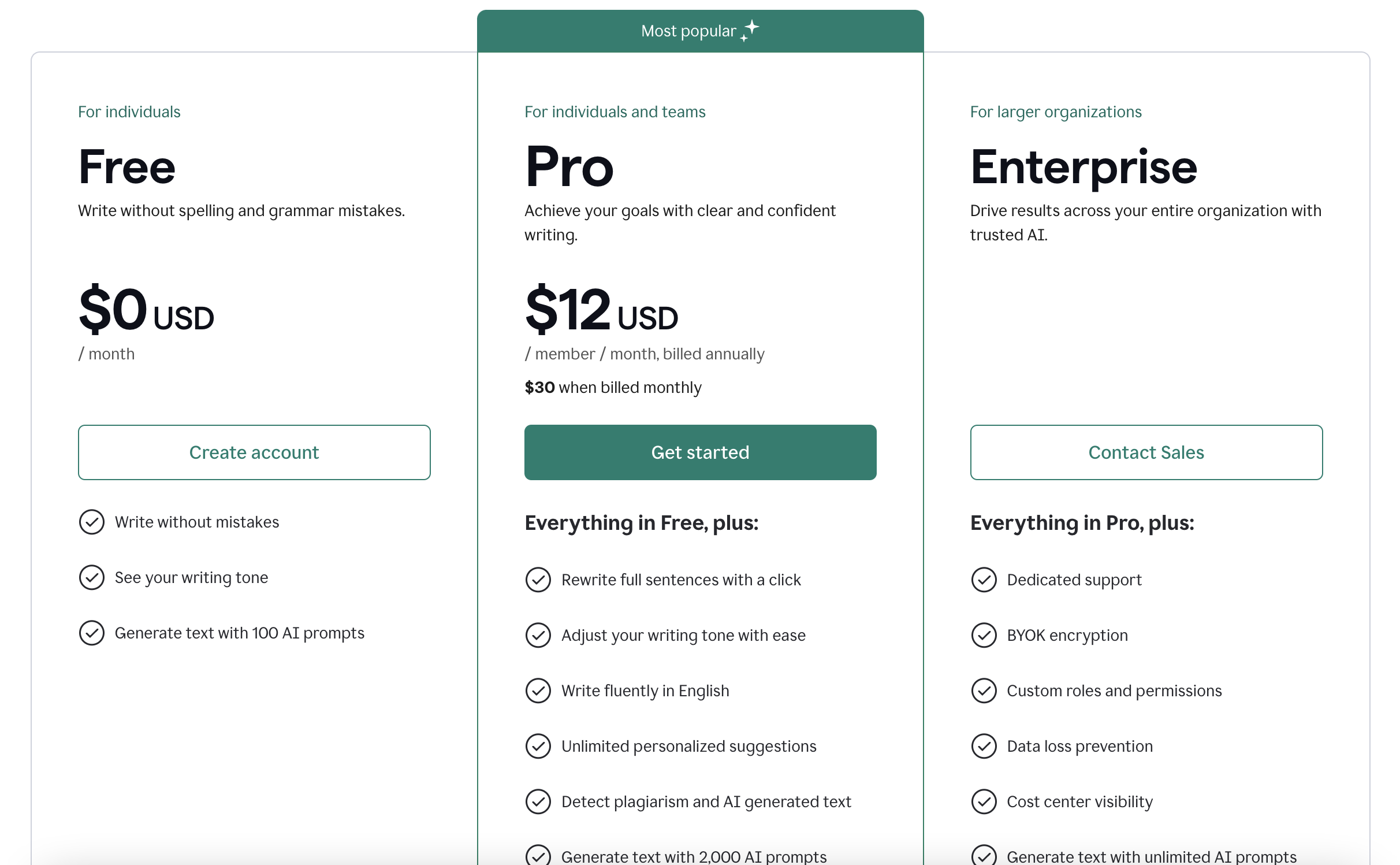Click the Contact Sales button

click(x=1146, y=452)
